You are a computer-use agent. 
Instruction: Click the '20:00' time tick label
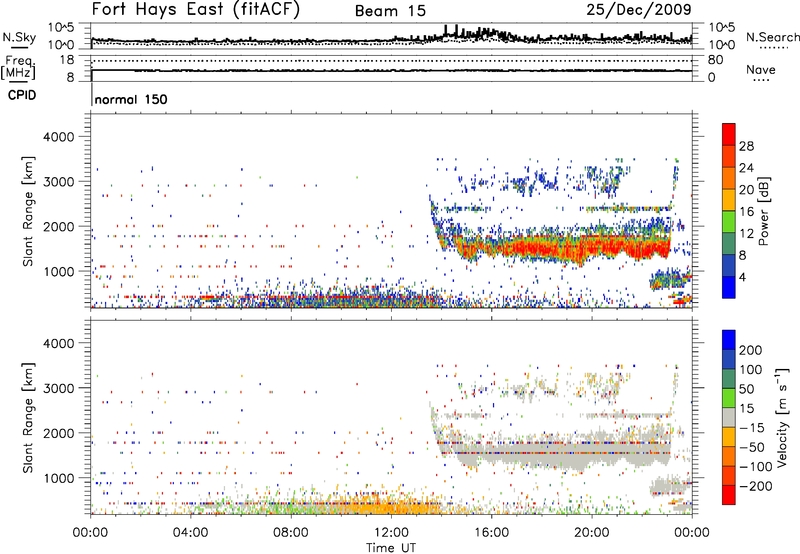592,533
